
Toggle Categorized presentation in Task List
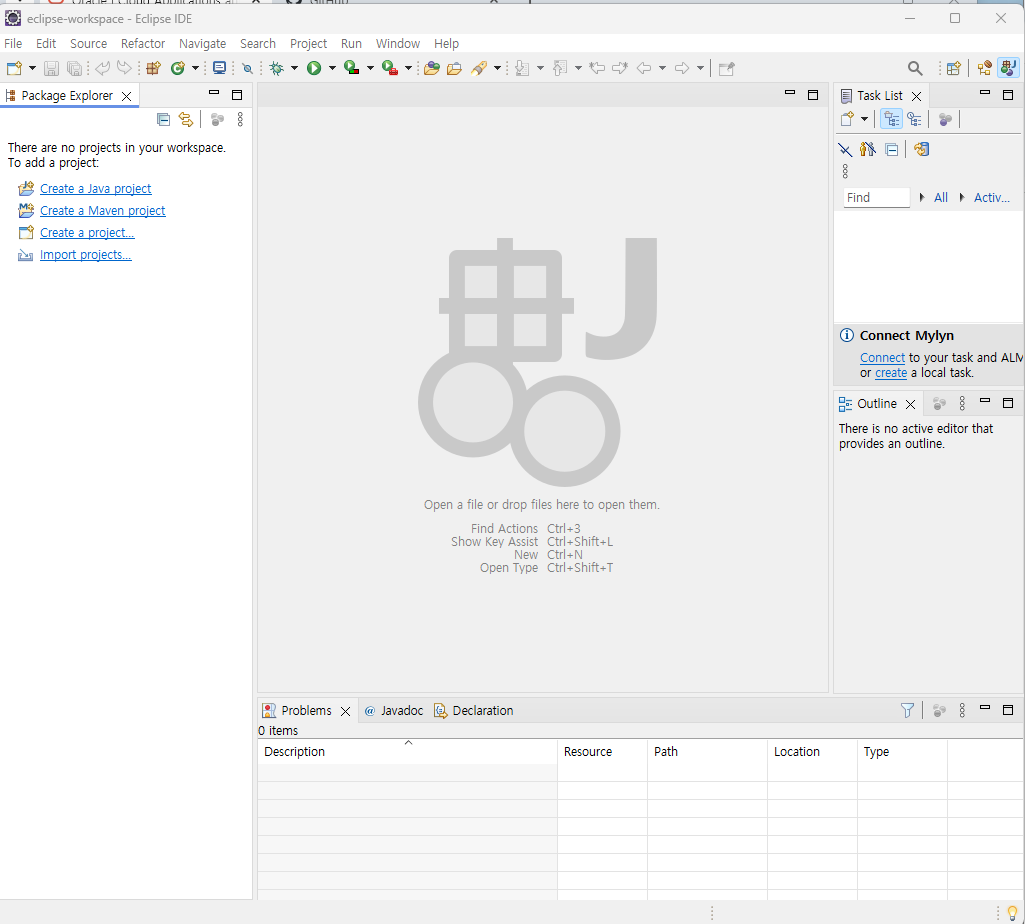[892, 119]
